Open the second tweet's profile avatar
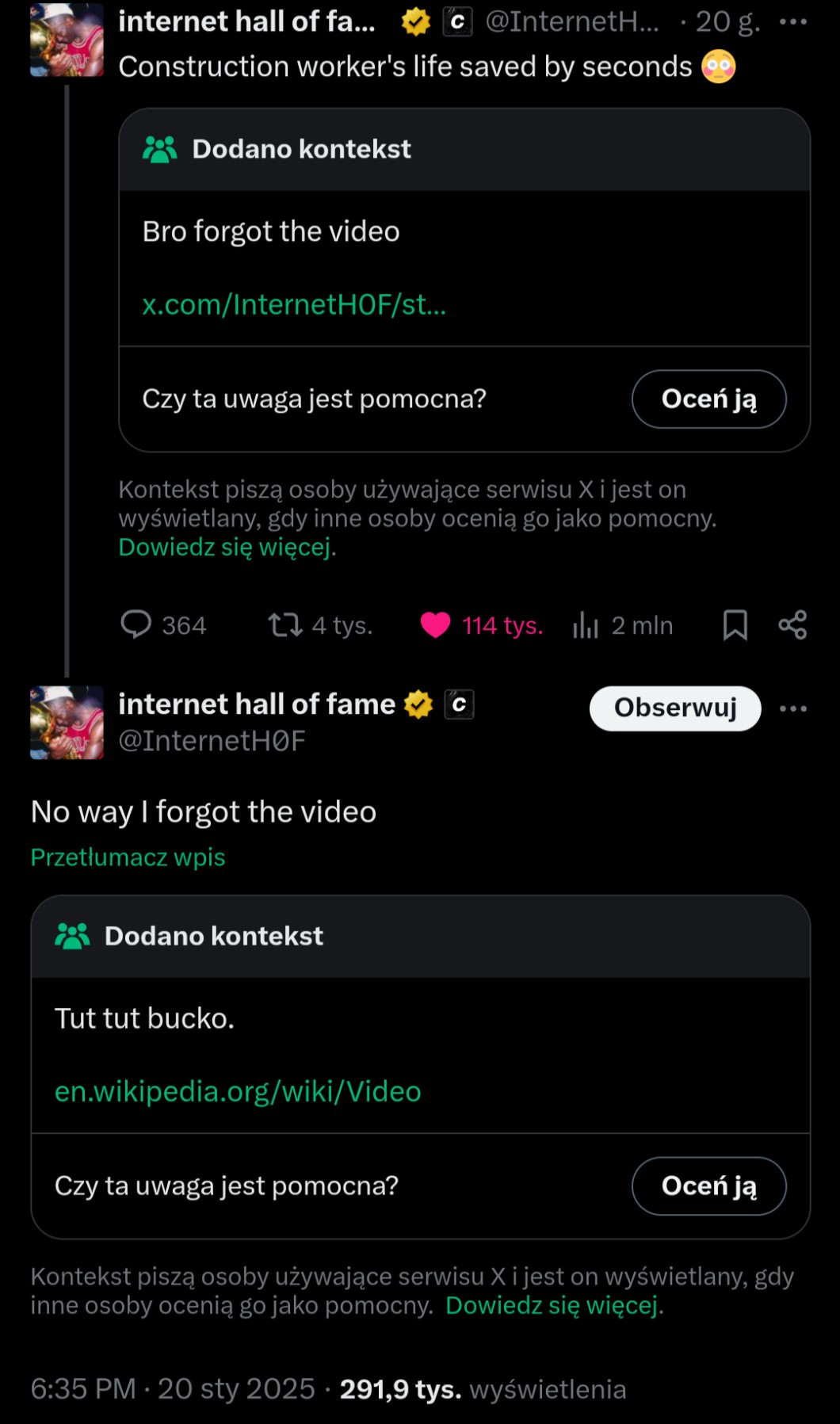Viewport: 840px width, 1424px height. (67, 723)
